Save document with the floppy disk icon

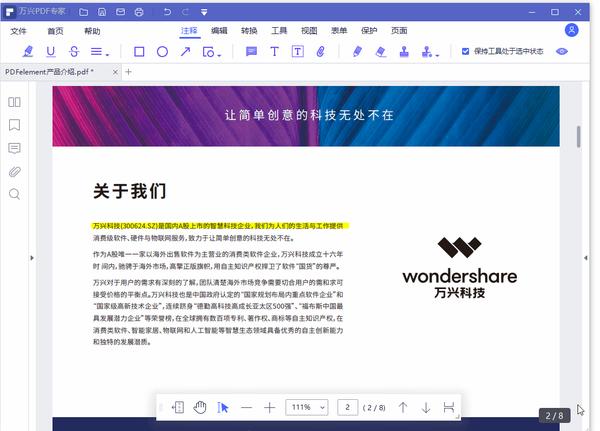pyautogui.click(x=102, y=12)
